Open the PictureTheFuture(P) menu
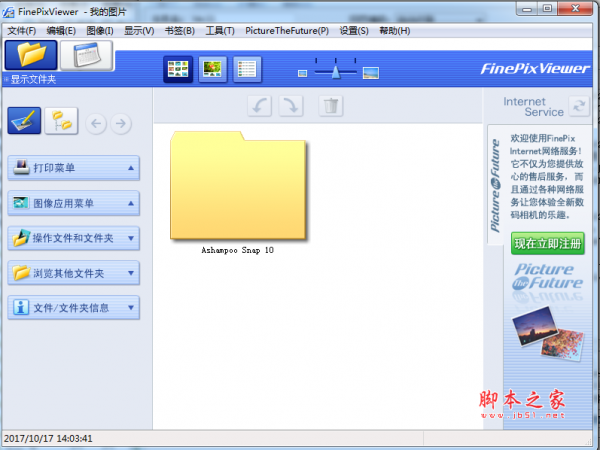The image size is (600, 450). 287,31
